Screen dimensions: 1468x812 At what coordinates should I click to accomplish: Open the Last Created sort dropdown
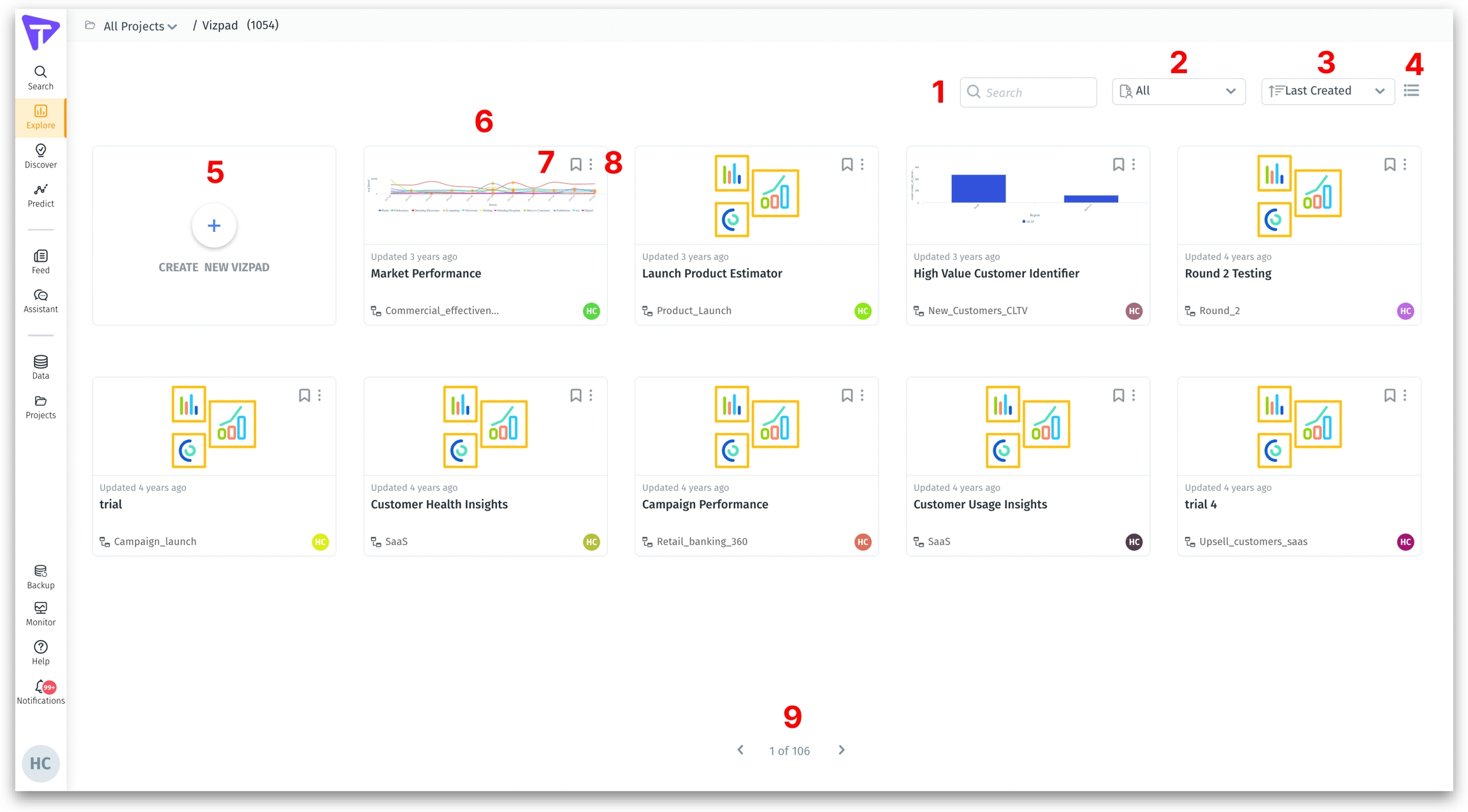tap(1327, 92)
